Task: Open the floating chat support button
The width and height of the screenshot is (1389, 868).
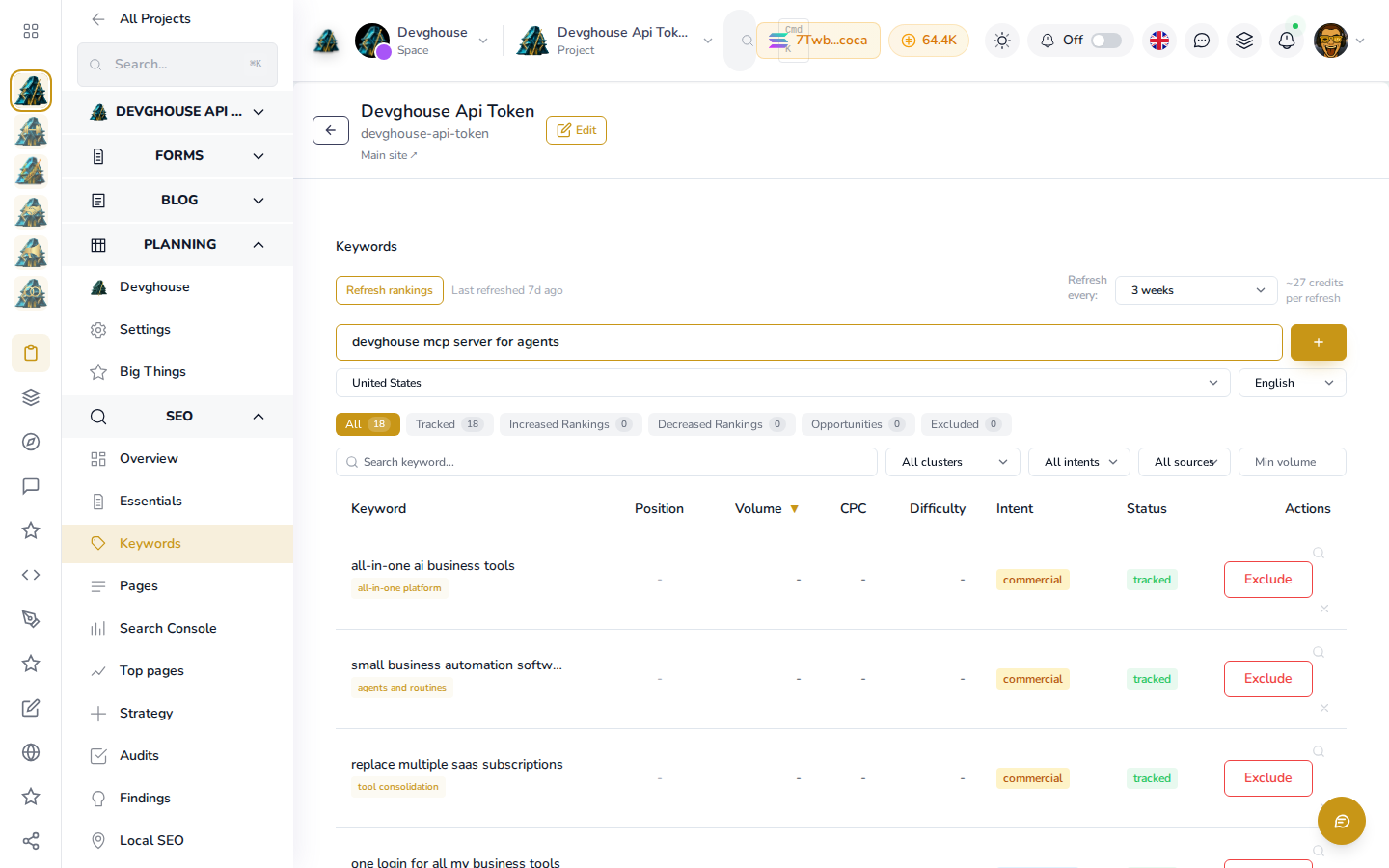Action: coord(1342,821)
